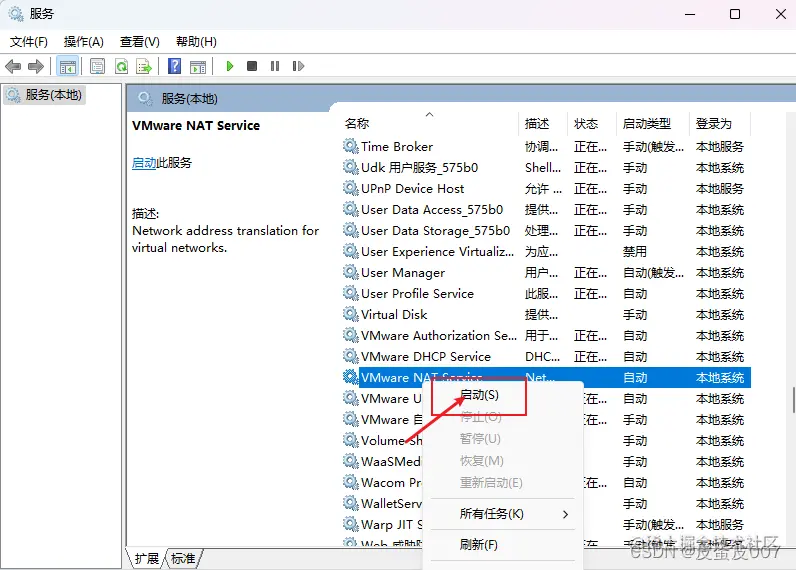Open the 操作(A) menu
Viewport: 796px width, 570px height.
84,42
